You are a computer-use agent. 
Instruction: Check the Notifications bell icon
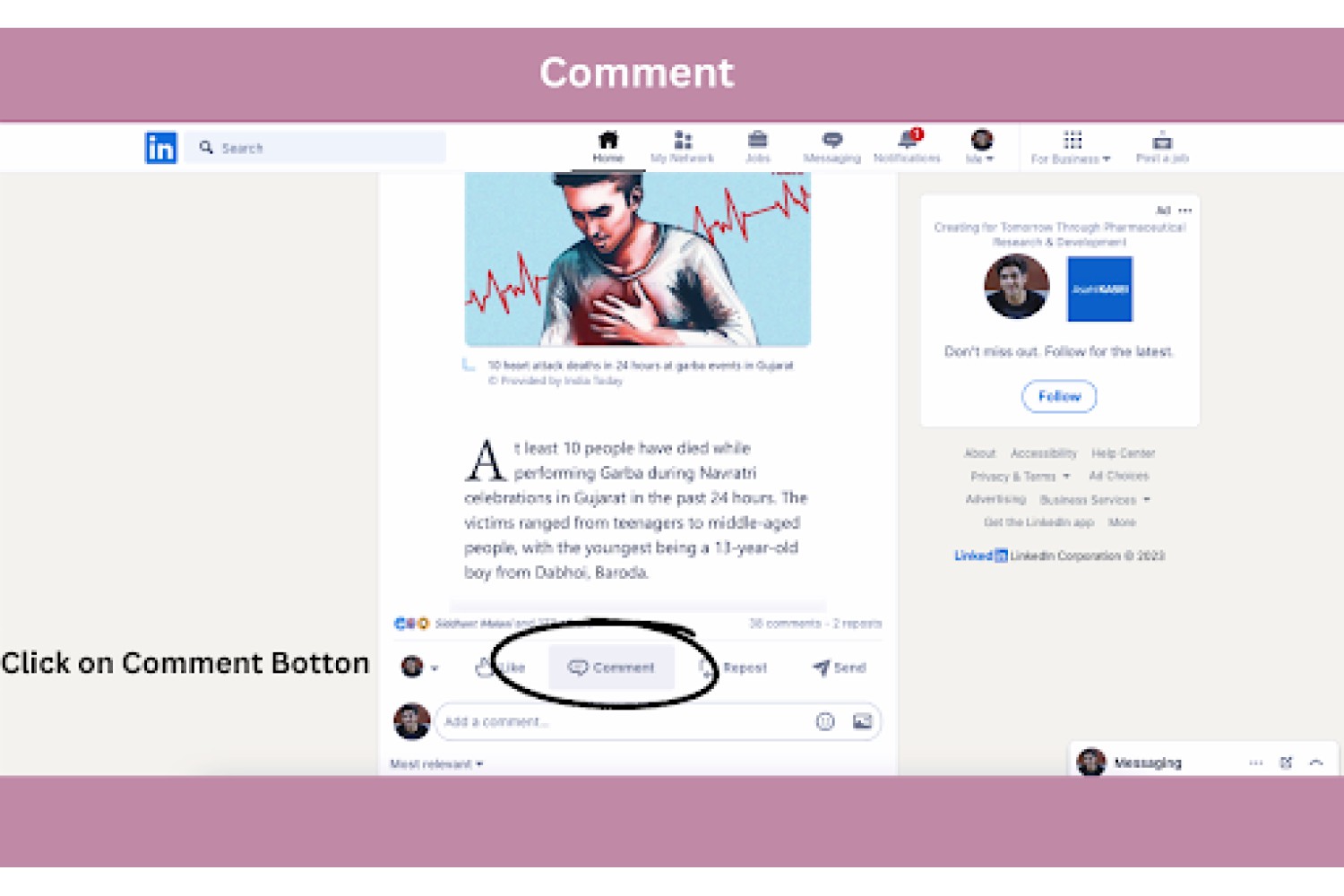(x=909, y=139)
